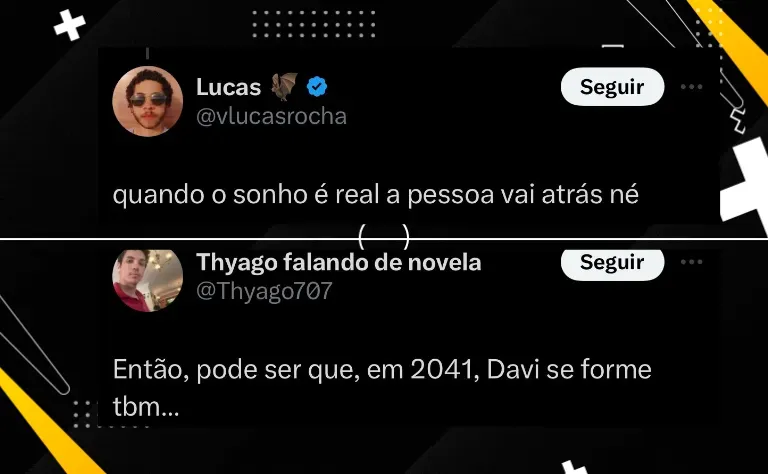Open Thyago's profile picture thumbnail
This screenshot has height=474, width=768.
tap(147, 280)
